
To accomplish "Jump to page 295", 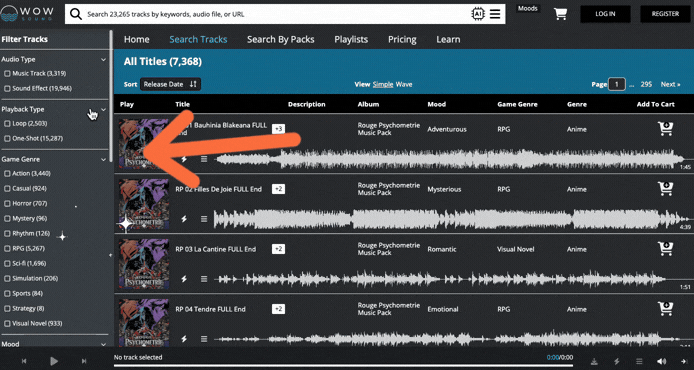I will (x=646, y=84).
